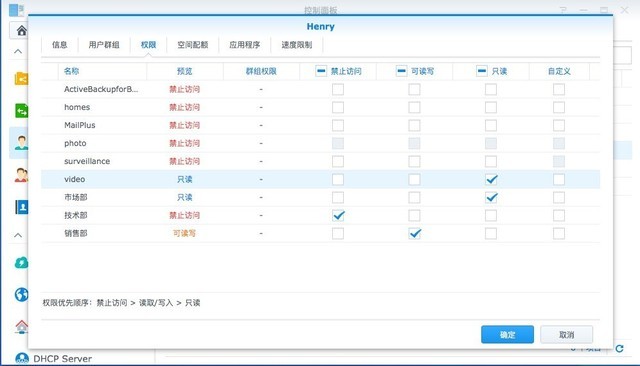Check 自定义 for homes row

[559, 107]
